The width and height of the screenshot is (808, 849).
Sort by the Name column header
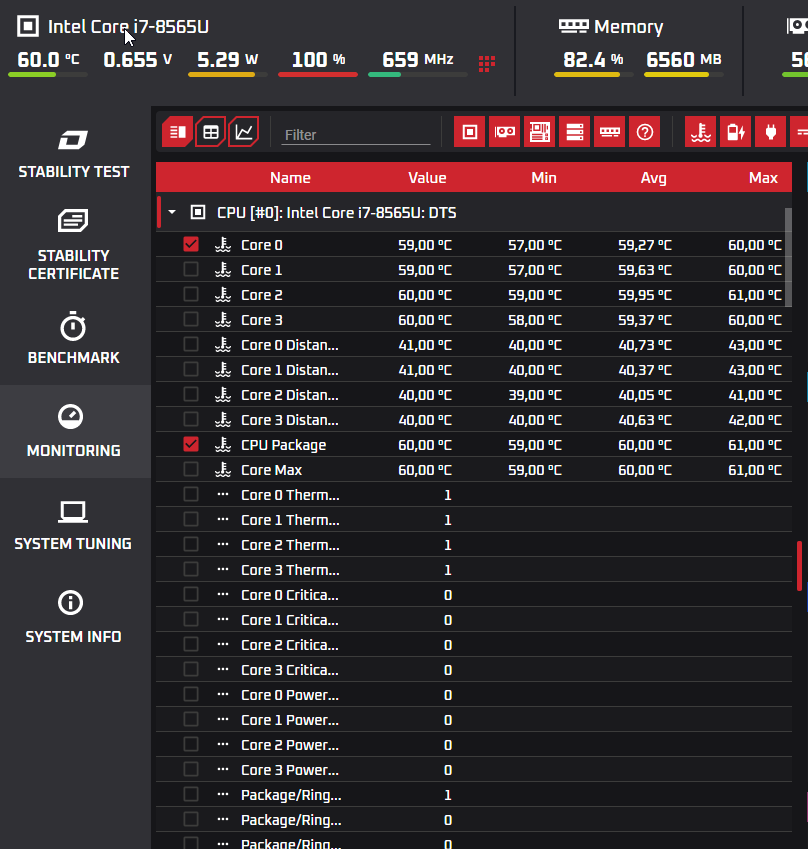pyautogui.click(x=290, y=178)
